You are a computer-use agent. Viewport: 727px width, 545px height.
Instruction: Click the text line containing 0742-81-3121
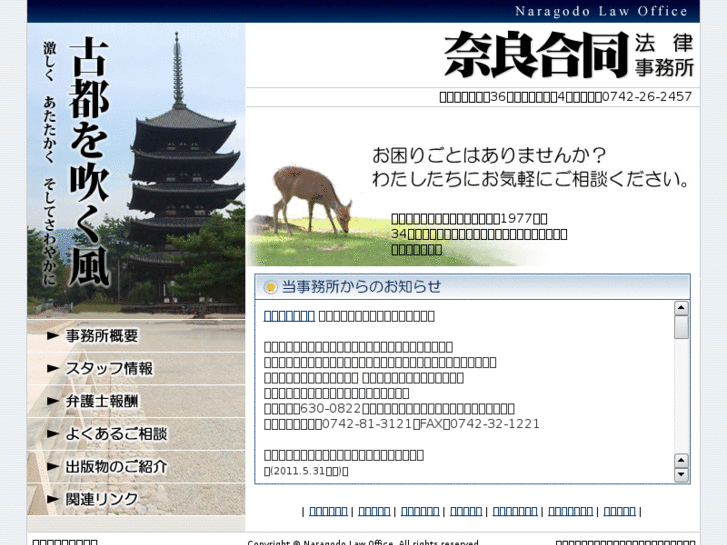point(402,424)
